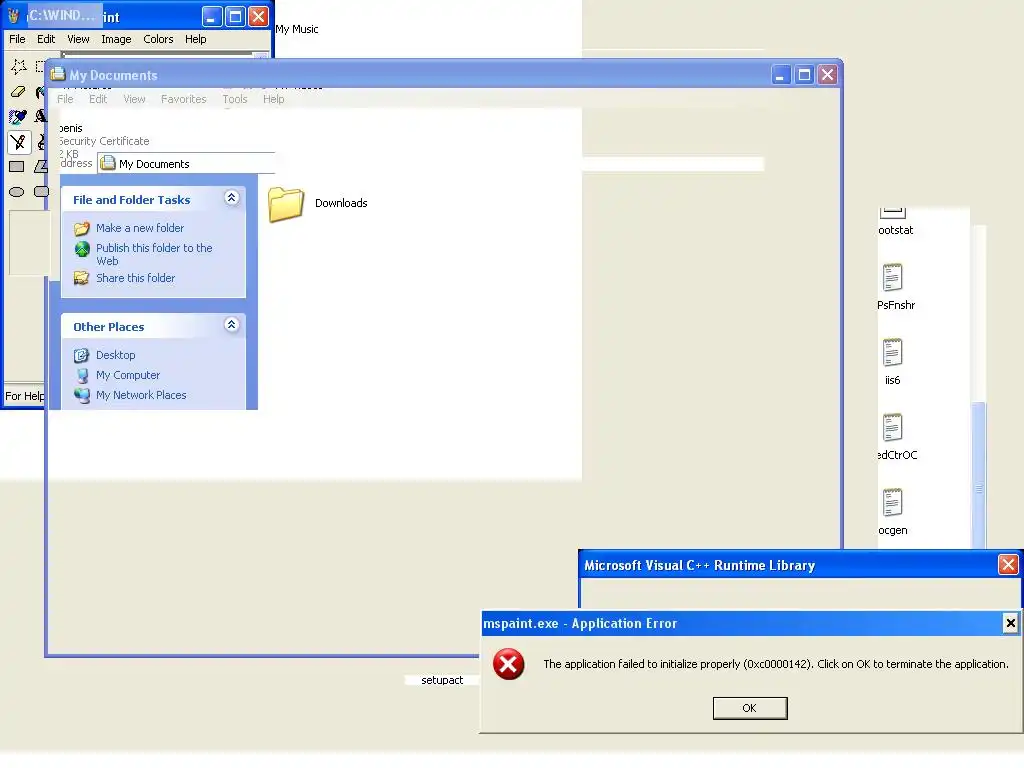This screenshot has height=768, width=1024.
Task: Open the File menu in Paint
Action: click(x=18, y=39)
